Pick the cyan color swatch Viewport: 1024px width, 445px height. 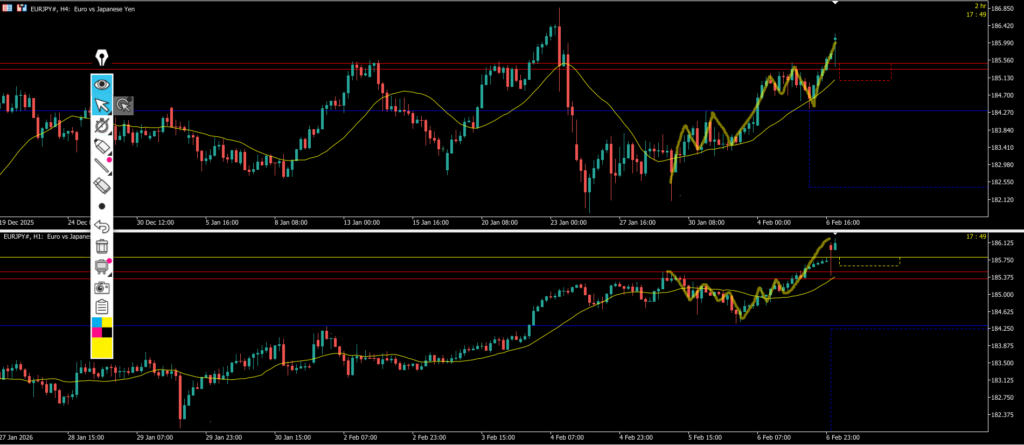point(96,324)
